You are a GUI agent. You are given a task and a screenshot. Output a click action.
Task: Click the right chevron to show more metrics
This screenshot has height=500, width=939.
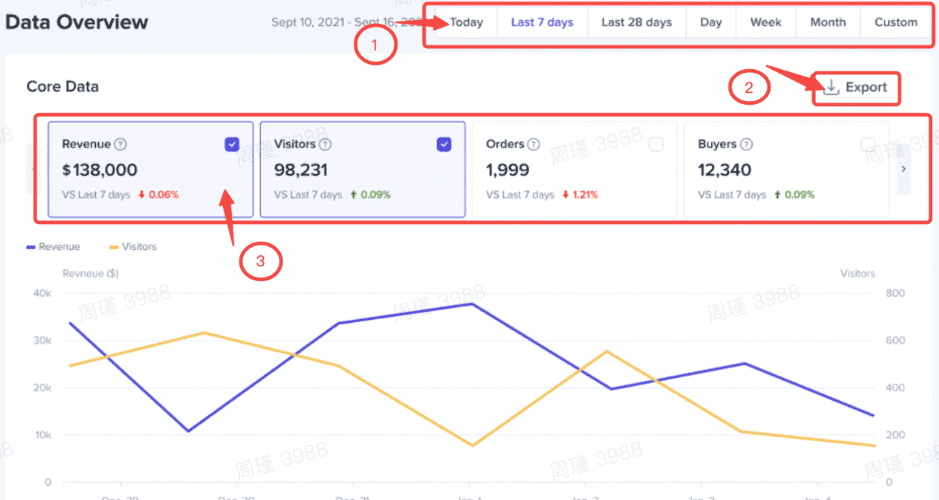tap(904, 169)
